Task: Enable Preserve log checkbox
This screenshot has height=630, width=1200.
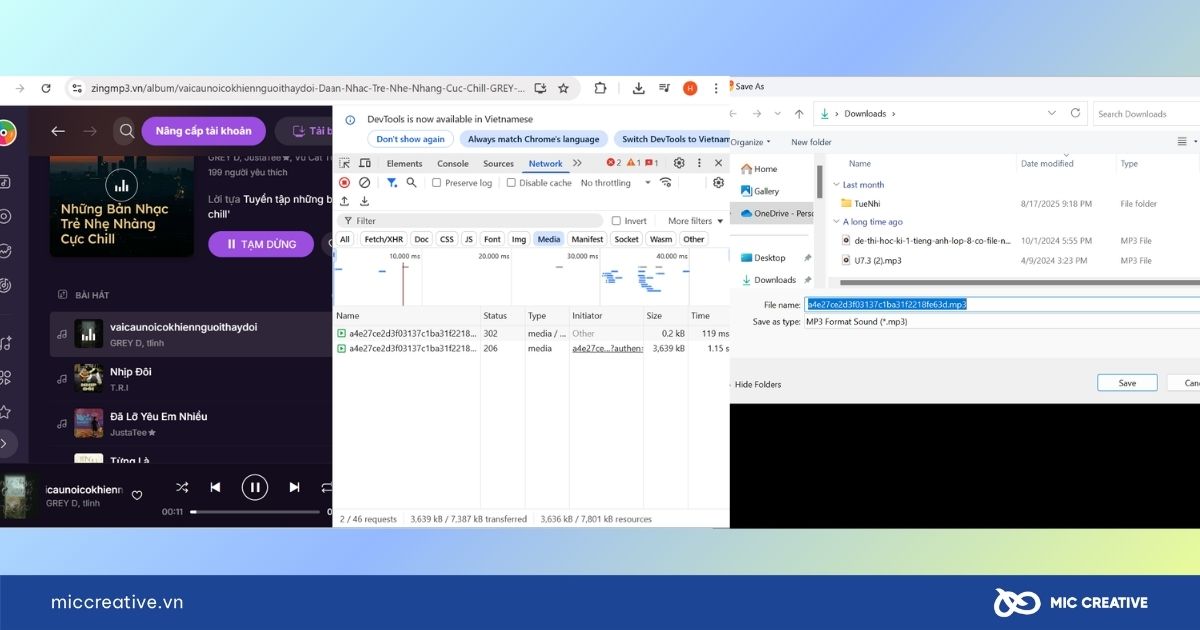Action: pos(436,183)
